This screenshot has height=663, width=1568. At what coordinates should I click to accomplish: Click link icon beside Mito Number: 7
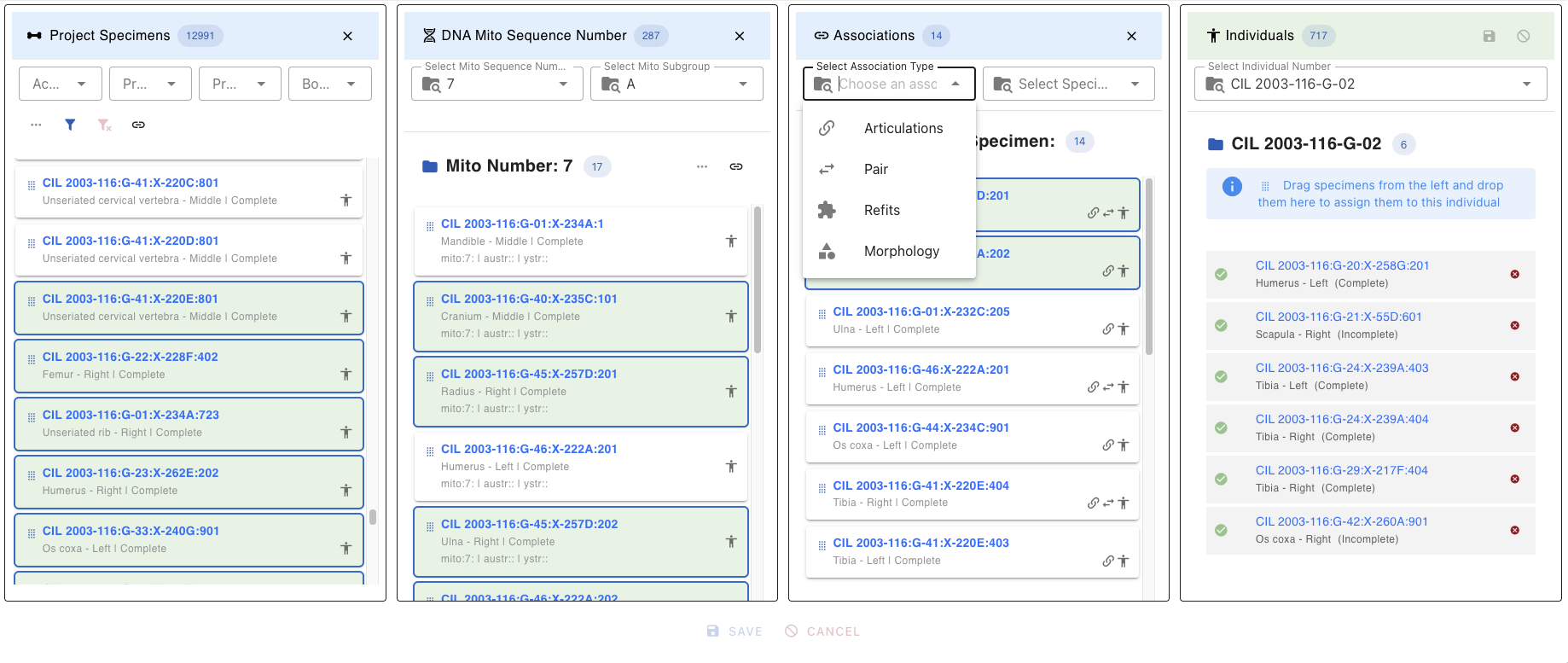point(736,166)
